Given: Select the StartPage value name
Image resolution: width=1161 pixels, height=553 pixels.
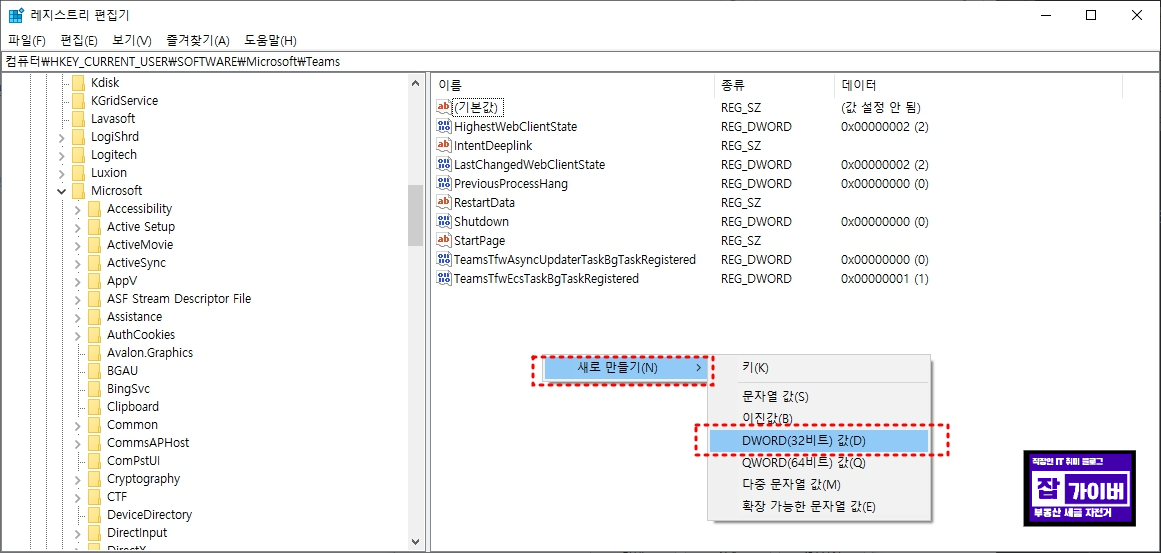Looking at the screenshot, I should (x=479, y=241).
